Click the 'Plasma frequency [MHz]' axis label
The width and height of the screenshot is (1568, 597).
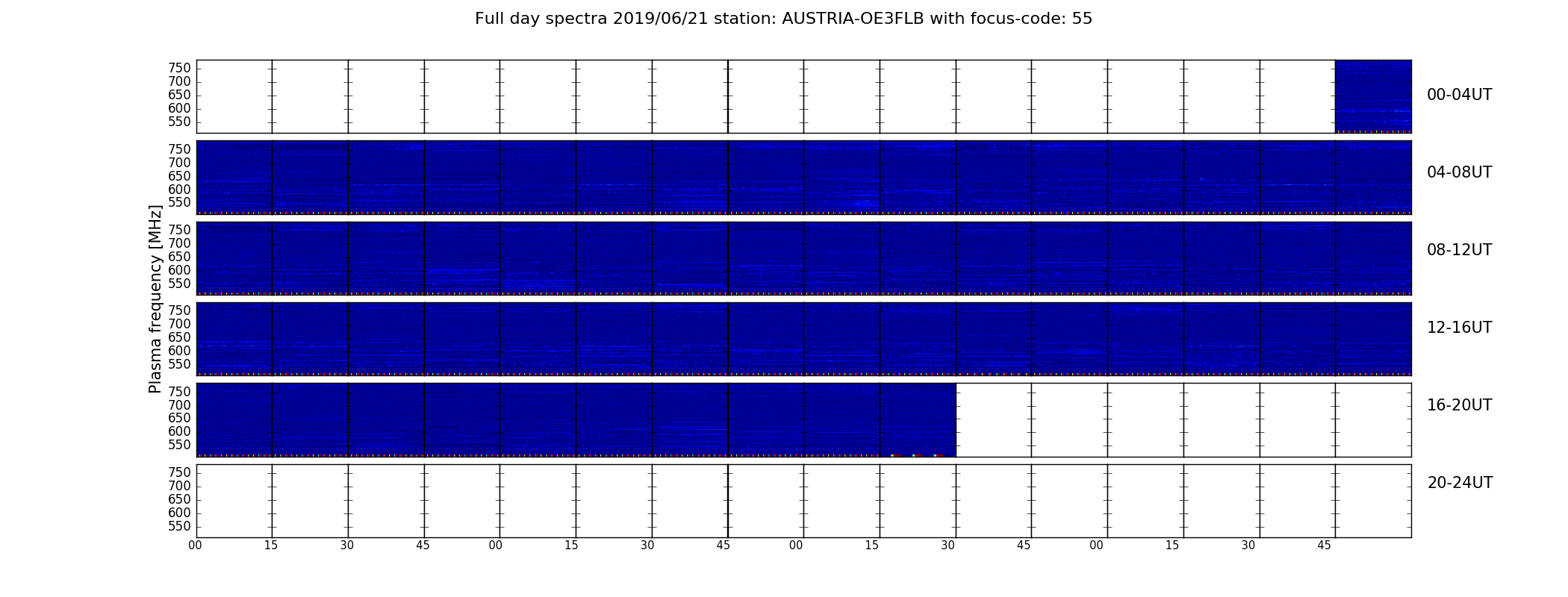pyautogui.click(x=155, y=298)
